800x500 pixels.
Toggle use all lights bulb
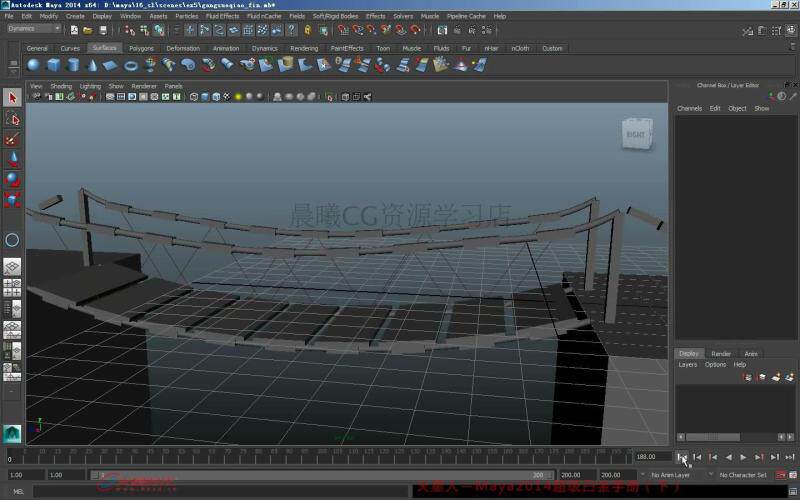pos(238,96)
